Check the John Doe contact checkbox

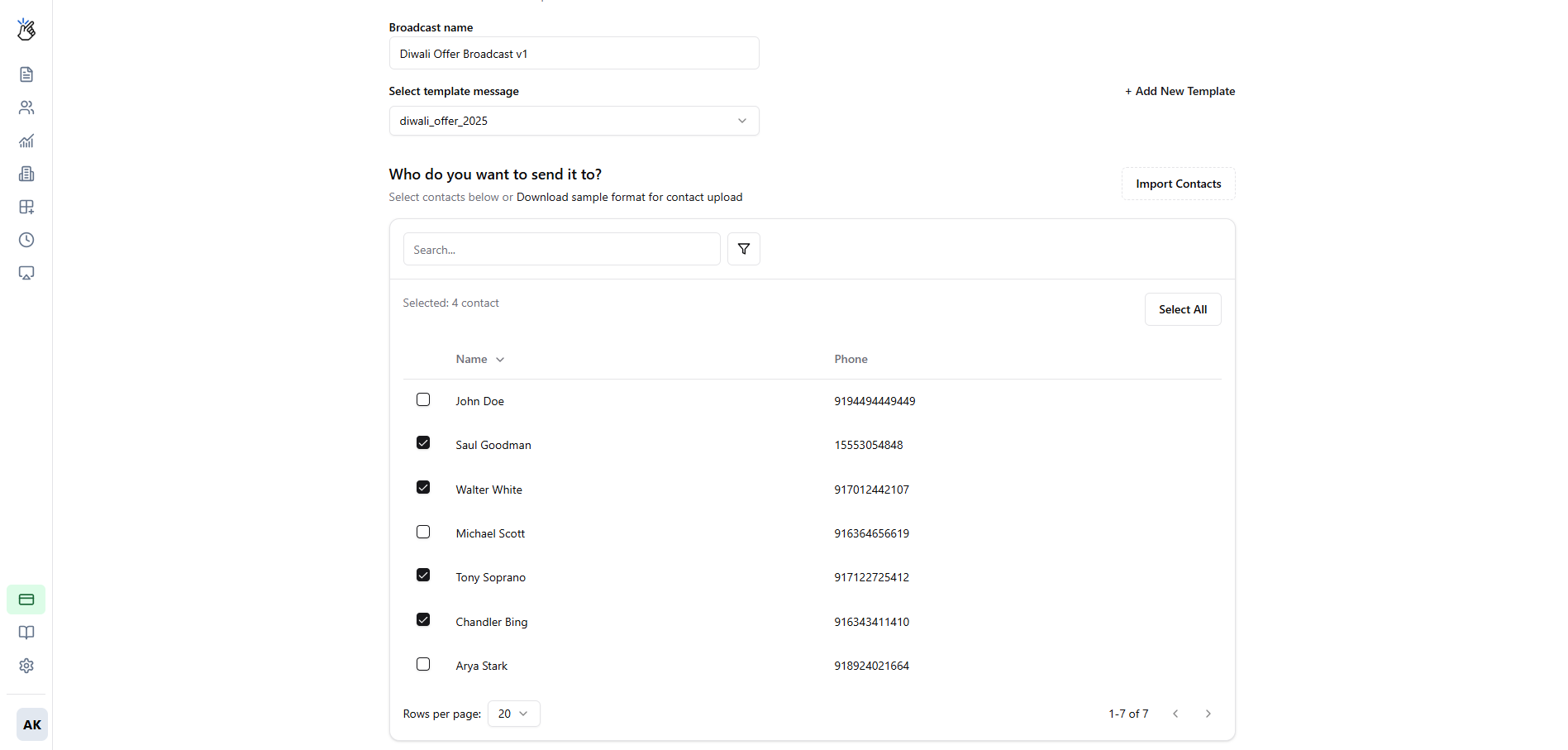(x=422, y=399)
